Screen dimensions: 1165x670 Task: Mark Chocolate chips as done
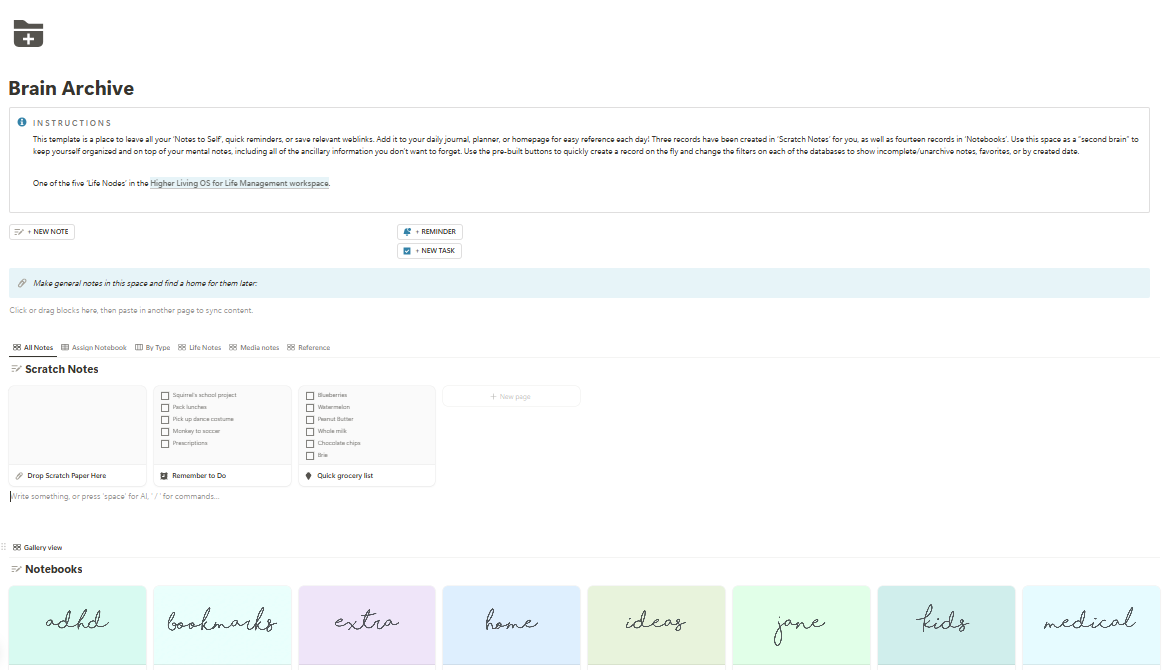tap(310, 443)
